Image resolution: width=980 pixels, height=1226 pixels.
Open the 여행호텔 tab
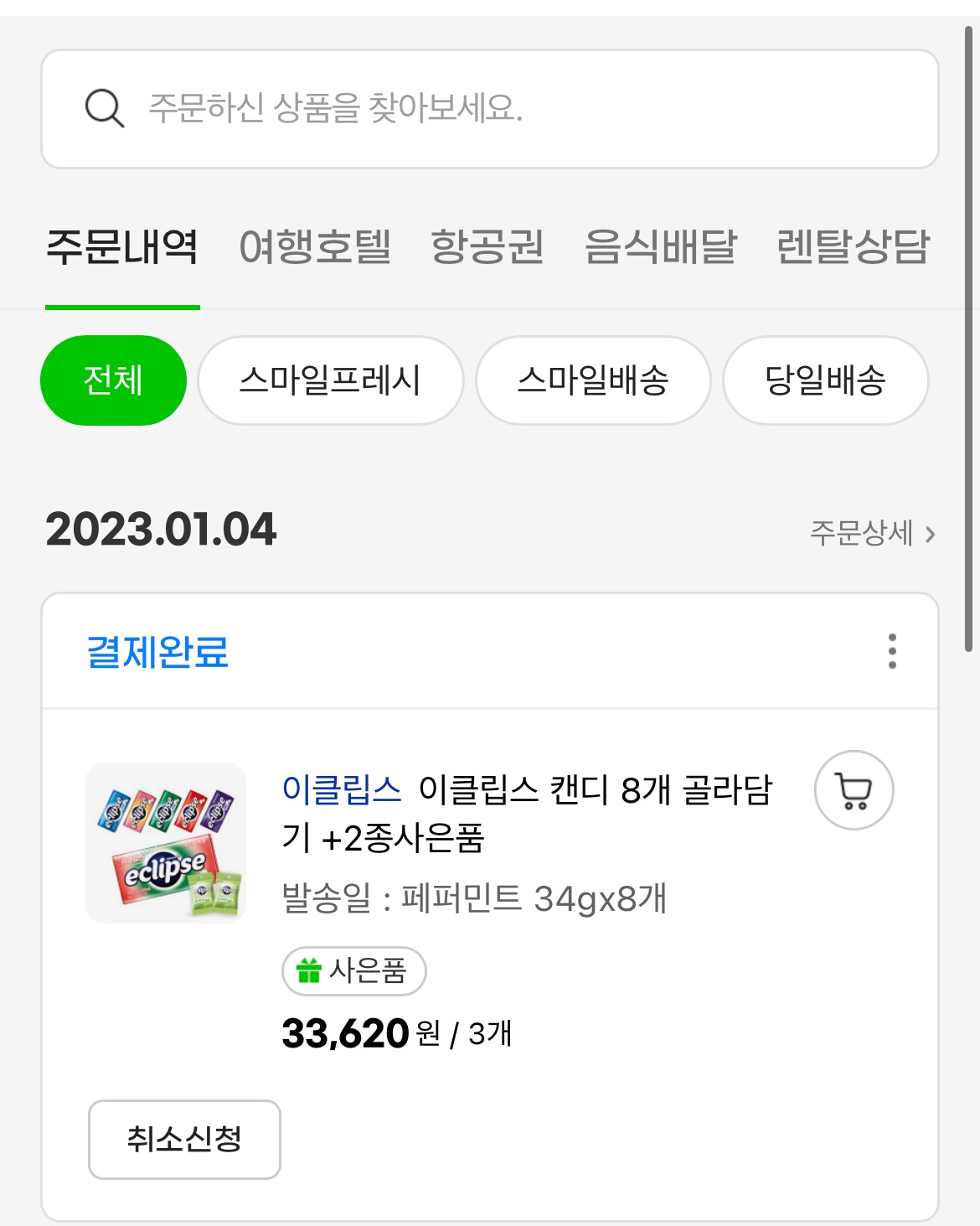[315, 247]
